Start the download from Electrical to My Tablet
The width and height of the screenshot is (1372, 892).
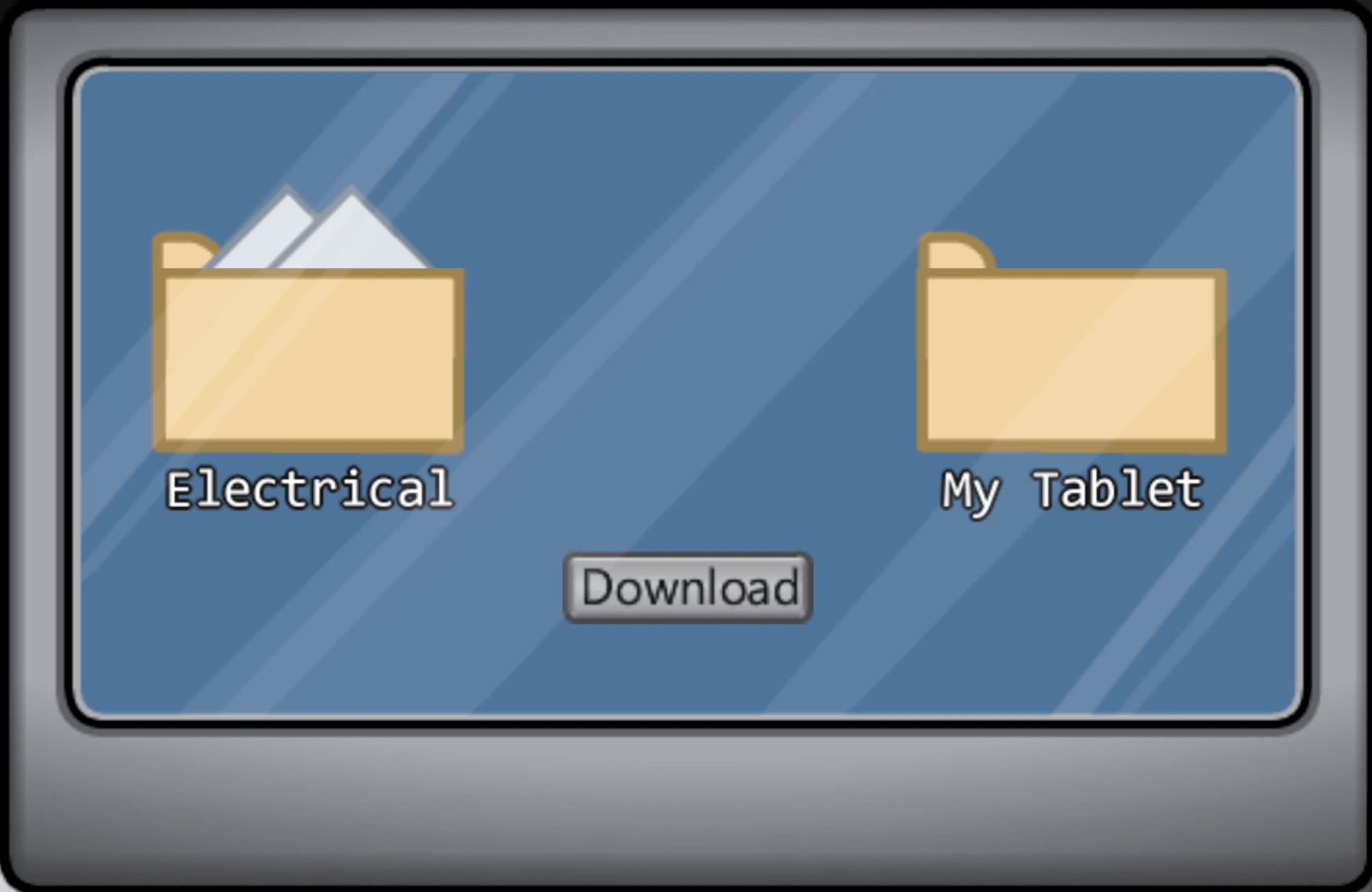(x=688, y=588)
